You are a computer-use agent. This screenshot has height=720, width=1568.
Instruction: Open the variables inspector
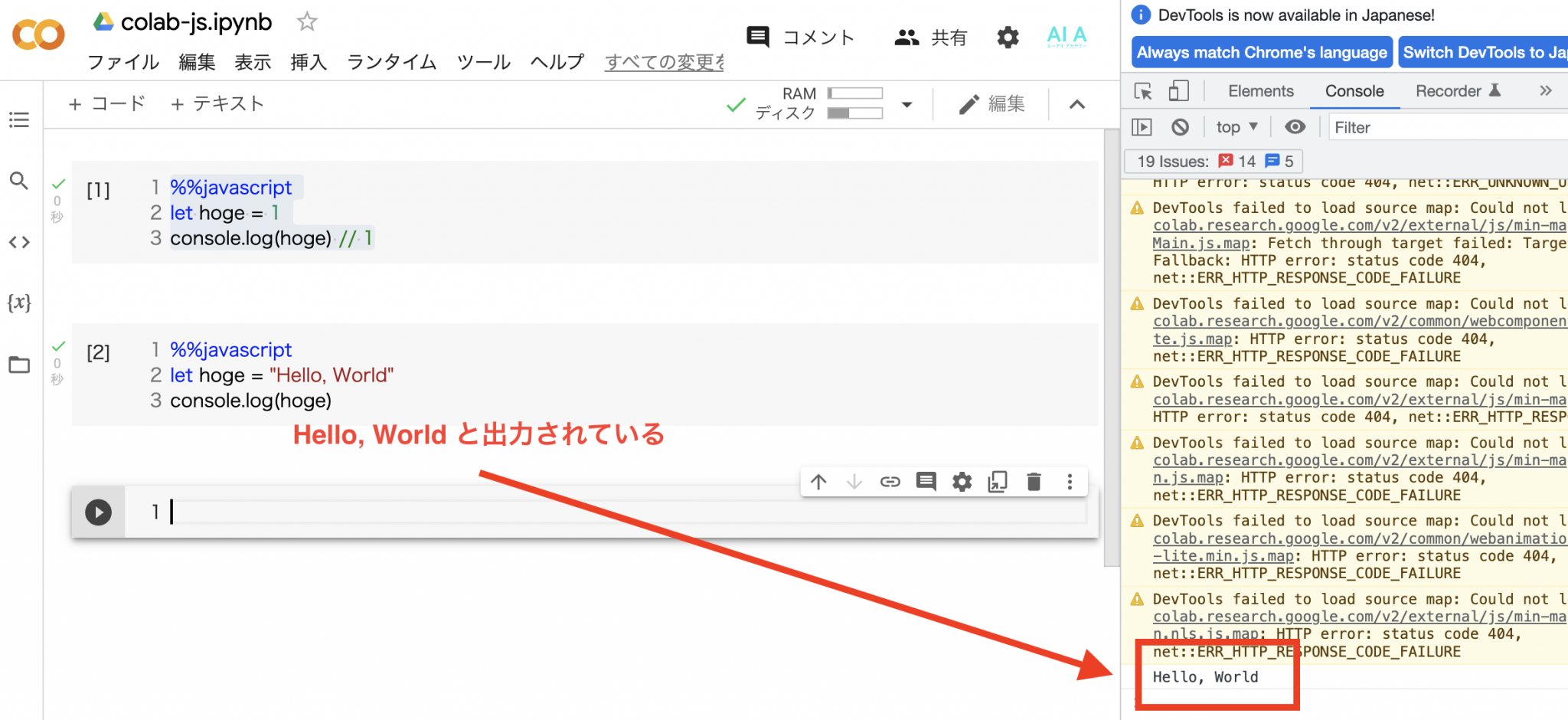click(x=19, y=303)
